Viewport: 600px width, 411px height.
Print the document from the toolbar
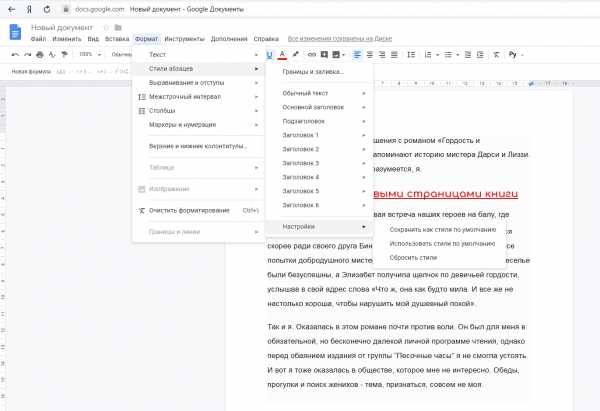40,55
